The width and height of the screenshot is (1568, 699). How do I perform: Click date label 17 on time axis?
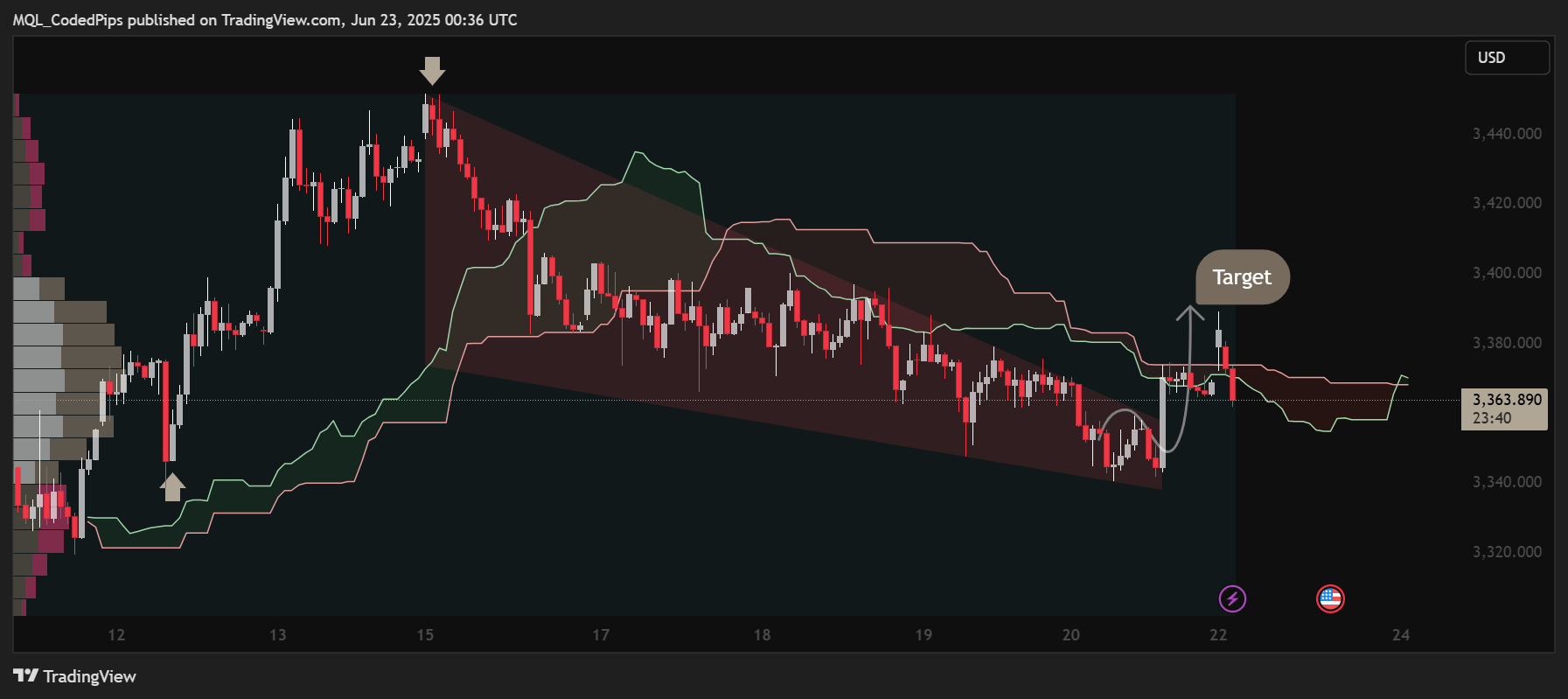pos(601,635)
